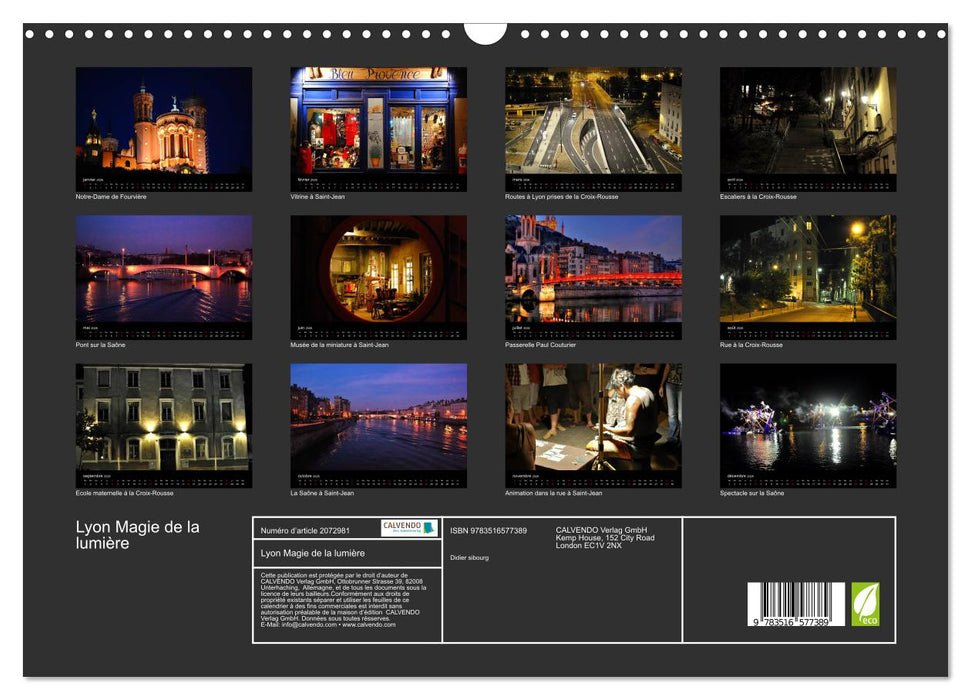
Task: Click the ISBN 9783516577389 text
Action: pyautogui.click(x=488, y=531)
